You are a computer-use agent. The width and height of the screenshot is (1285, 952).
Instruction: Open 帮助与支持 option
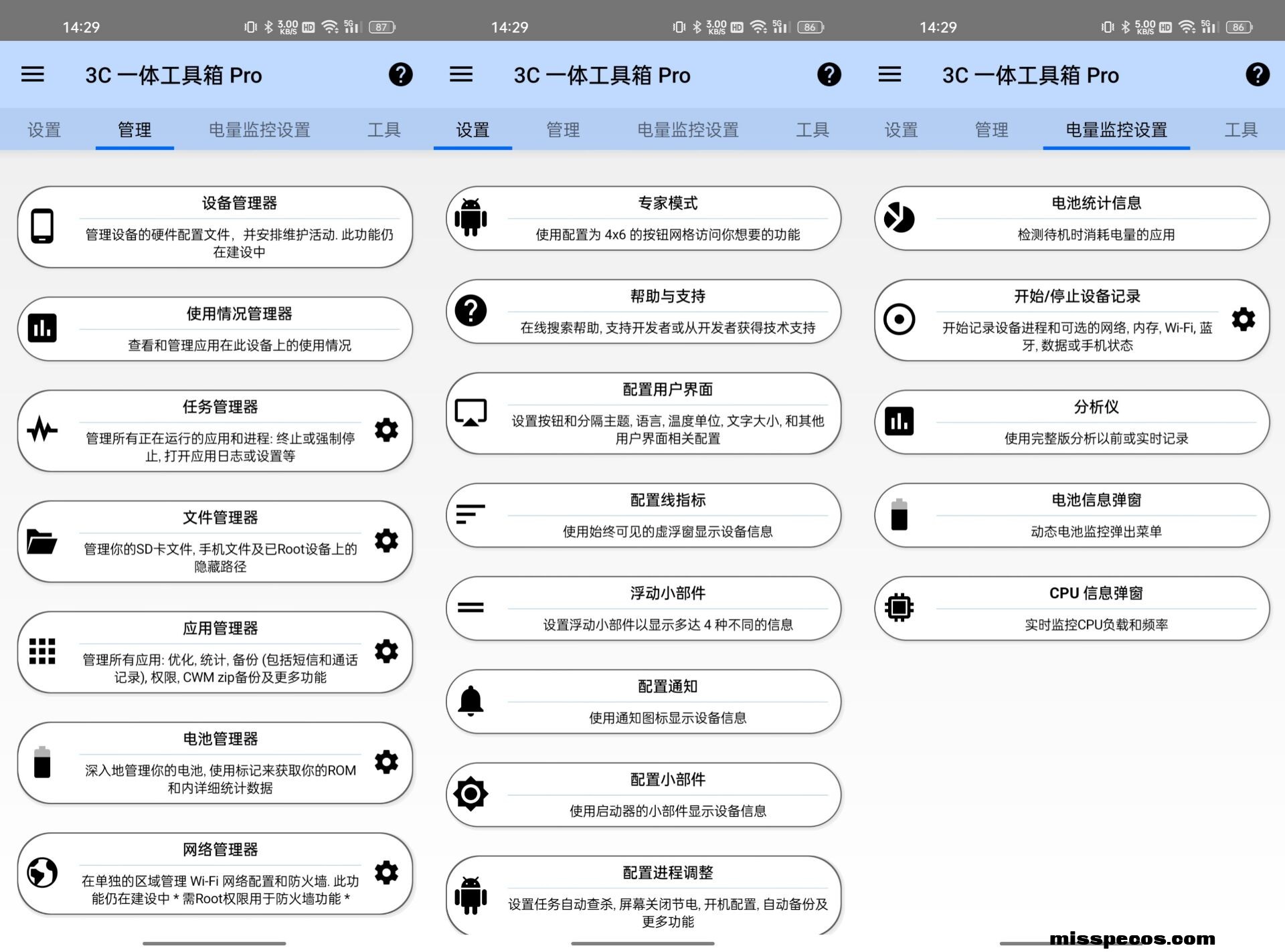point(643,312)
